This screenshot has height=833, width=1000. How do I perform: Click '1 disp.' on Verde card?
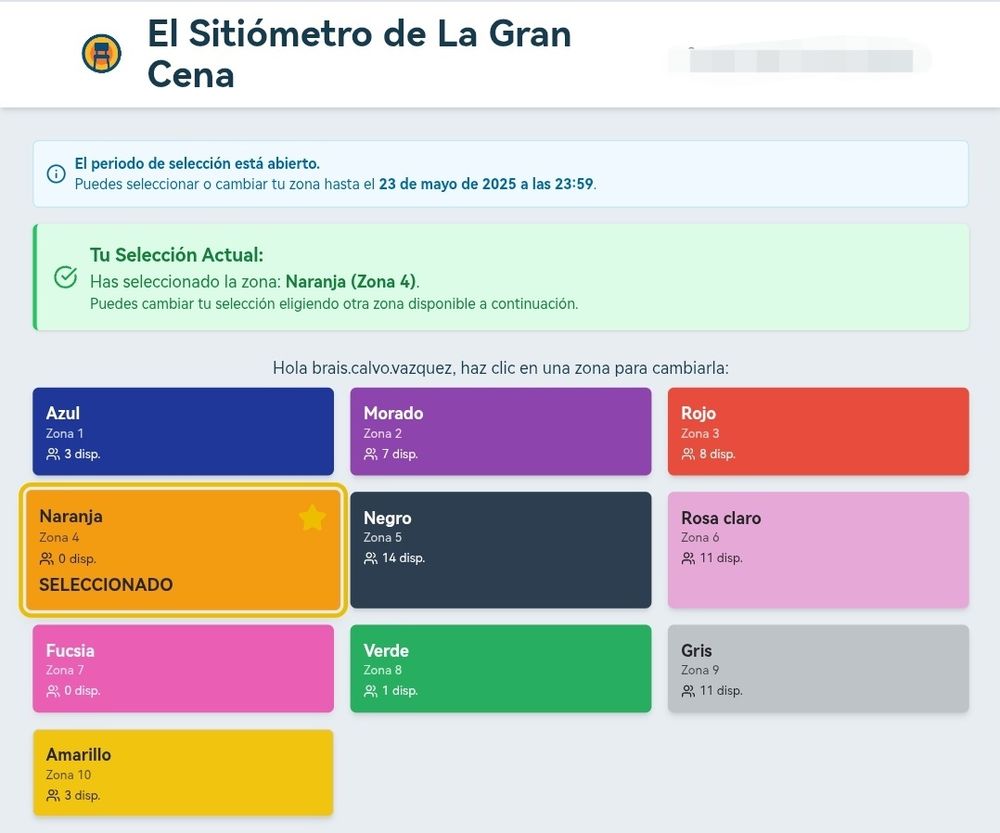(400, 691)
